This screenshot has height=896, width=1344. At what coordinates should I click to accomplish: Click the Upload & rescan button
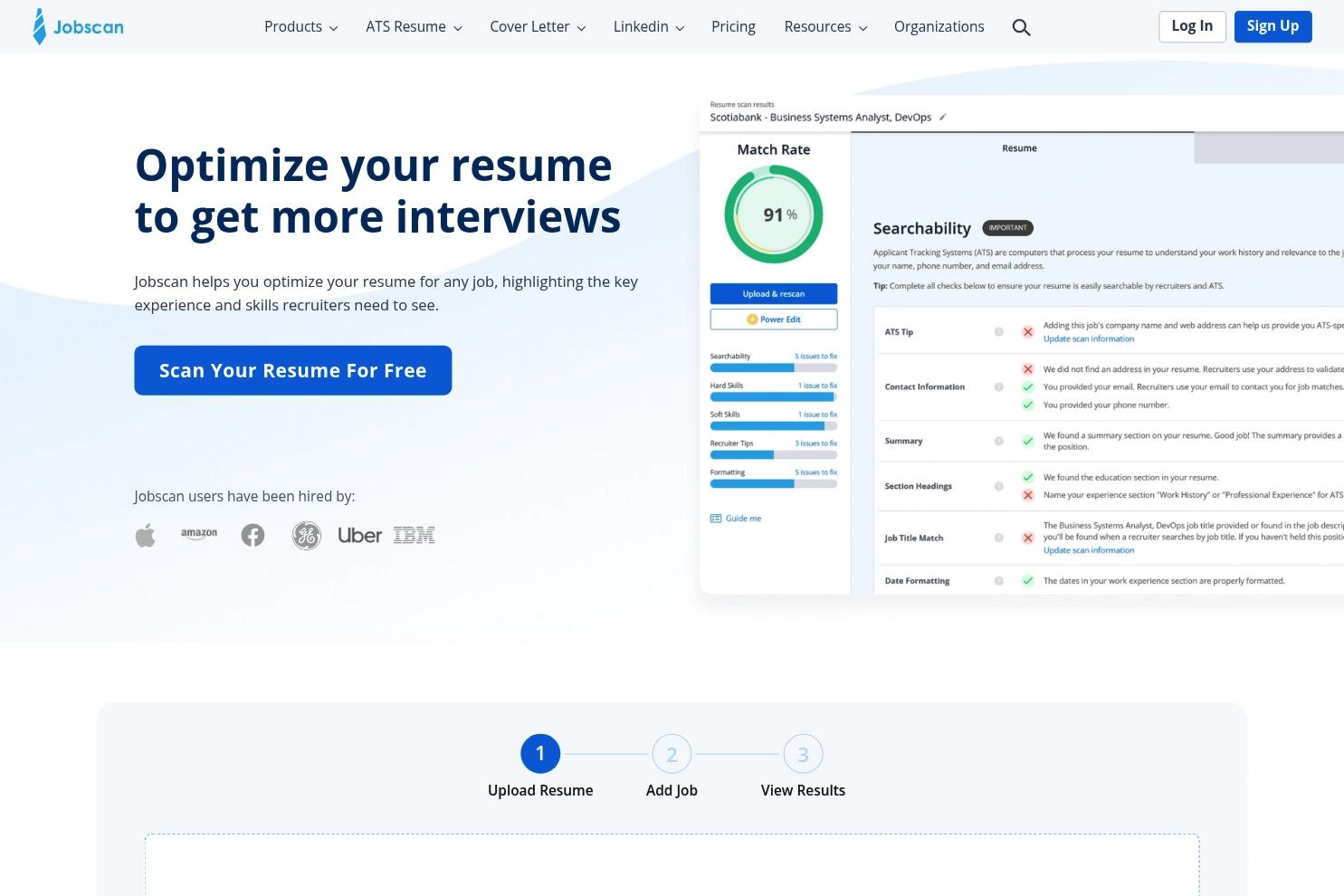(774, 294)
